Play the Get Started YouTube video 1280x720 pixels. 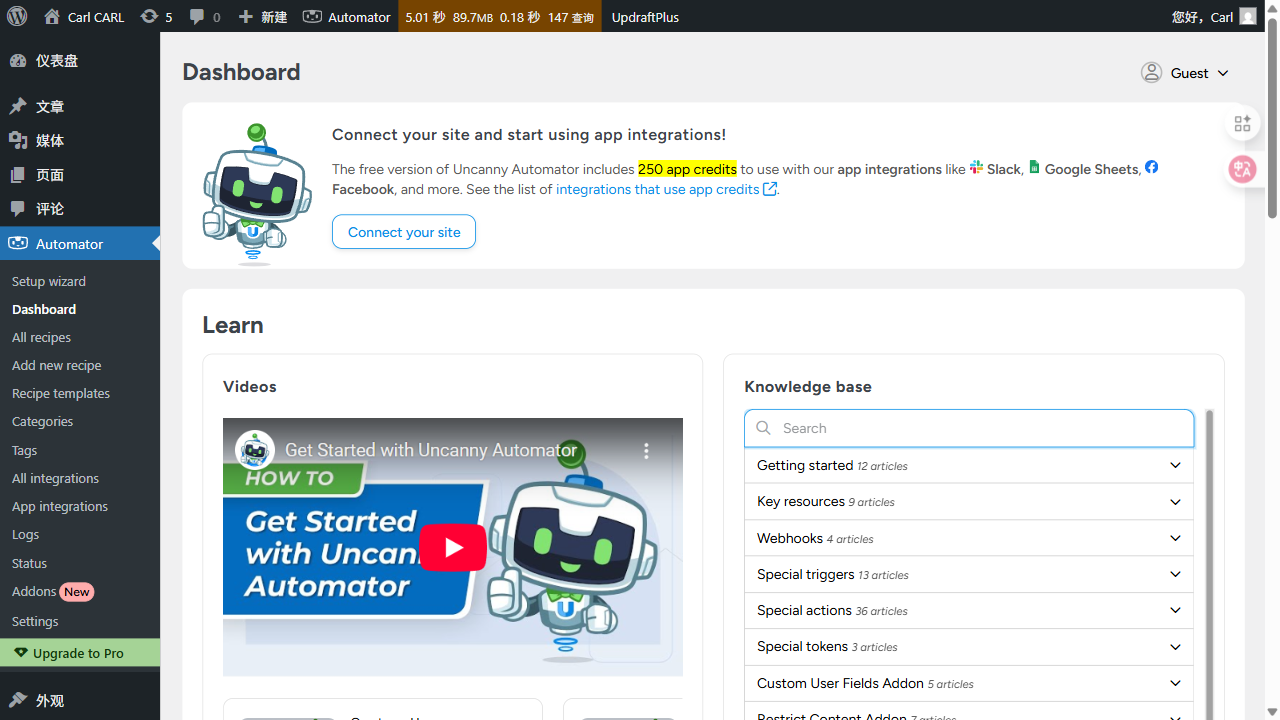[452, 547]
